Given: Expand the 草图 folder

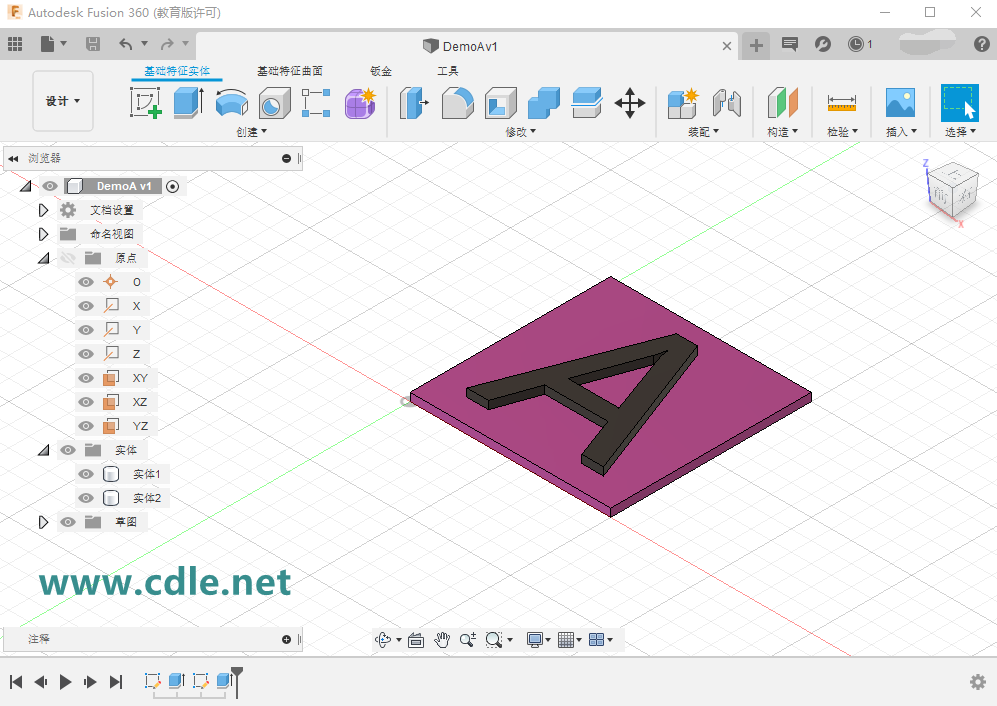Looking at the screenshot, I should pos(43,522).
